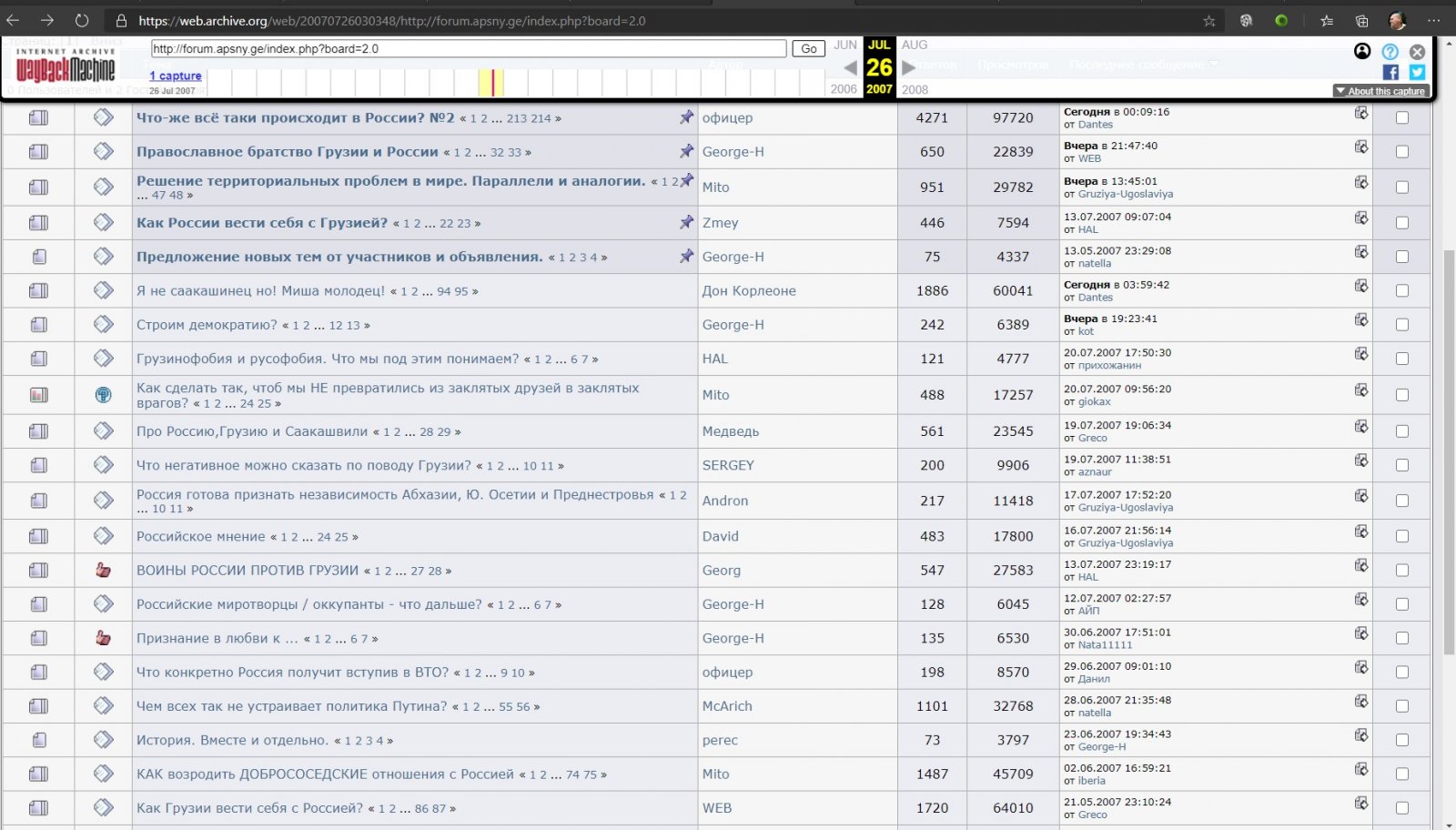1456x830 pixels.
Task: Jump to last post in Строим демократию
Action: click(x=1360, y=319)
